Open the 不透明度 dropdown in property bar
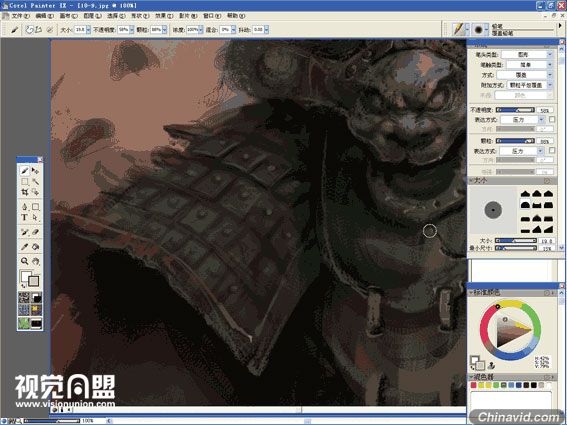567x425 pixels. point(132,30)
